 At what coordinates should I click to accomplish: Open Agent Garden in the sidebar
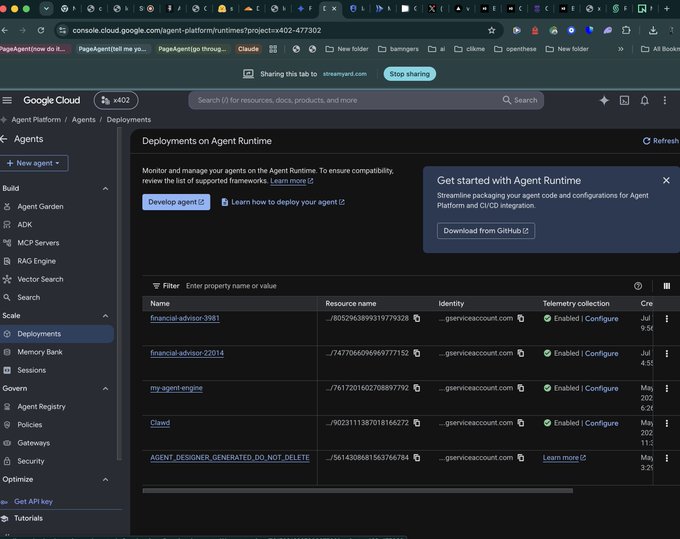click(x=40, y=206)
